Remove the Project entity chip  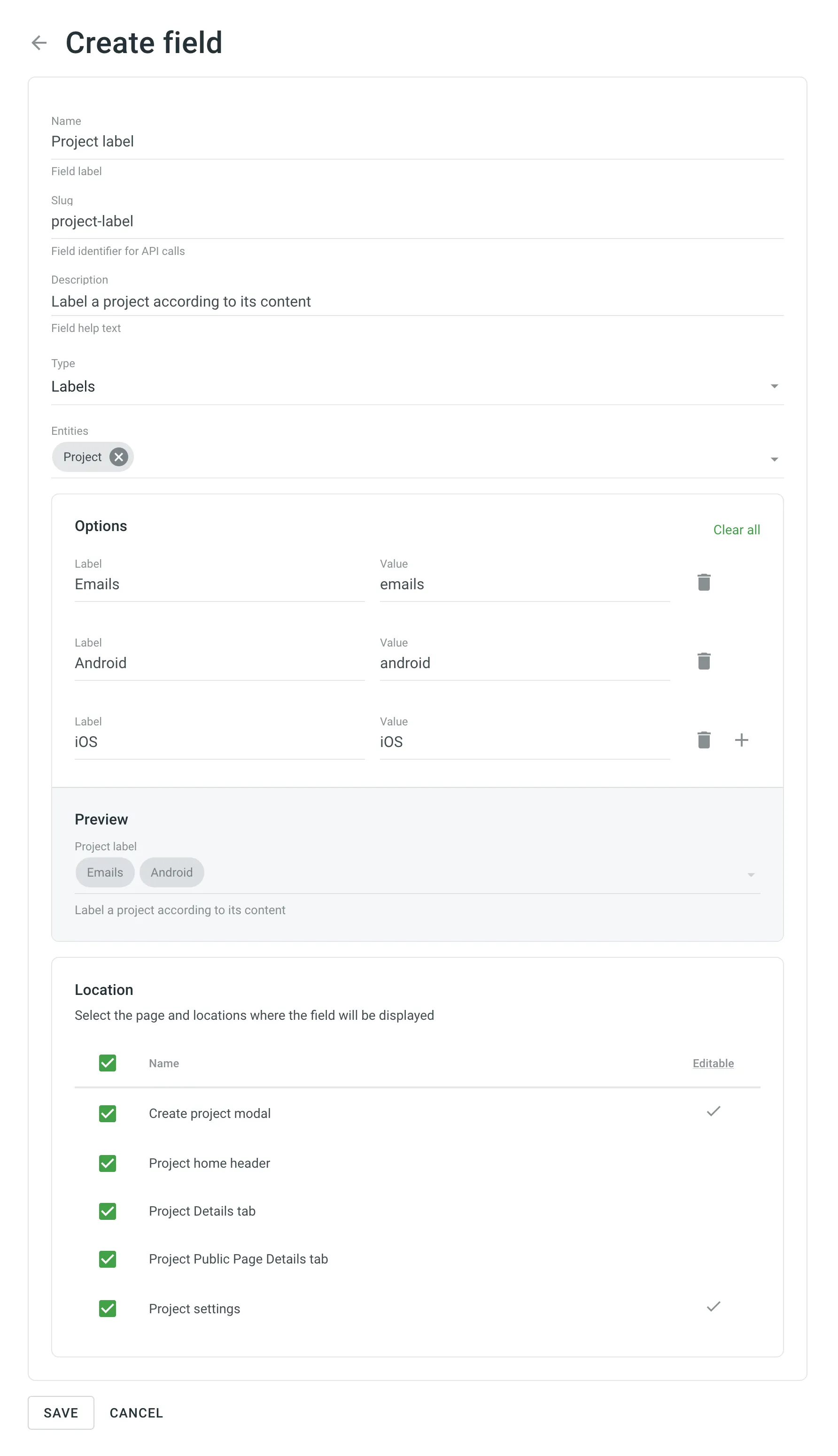click(x=118, y=457)
